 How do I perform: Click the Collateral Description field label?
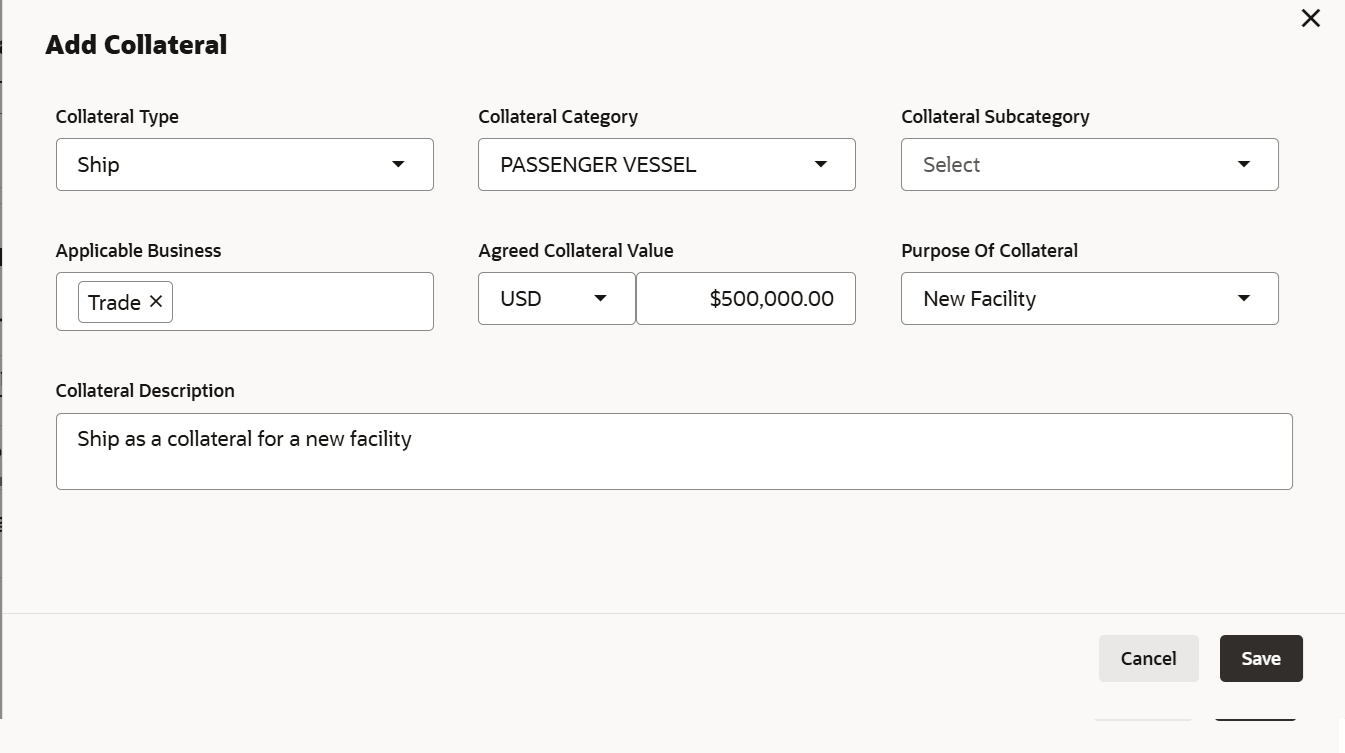(x=145, y=390)
